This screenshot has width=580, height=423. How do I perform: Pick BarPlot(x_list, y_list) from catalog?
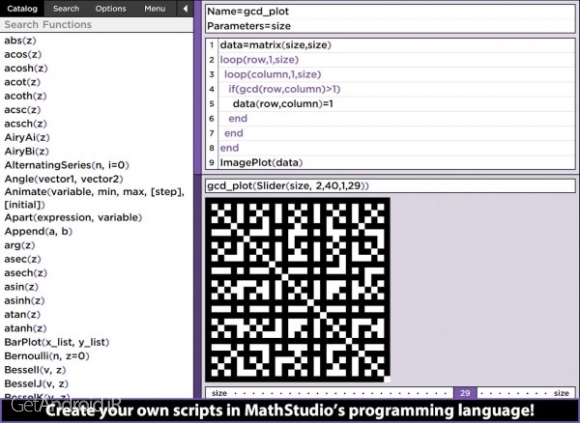57,342
